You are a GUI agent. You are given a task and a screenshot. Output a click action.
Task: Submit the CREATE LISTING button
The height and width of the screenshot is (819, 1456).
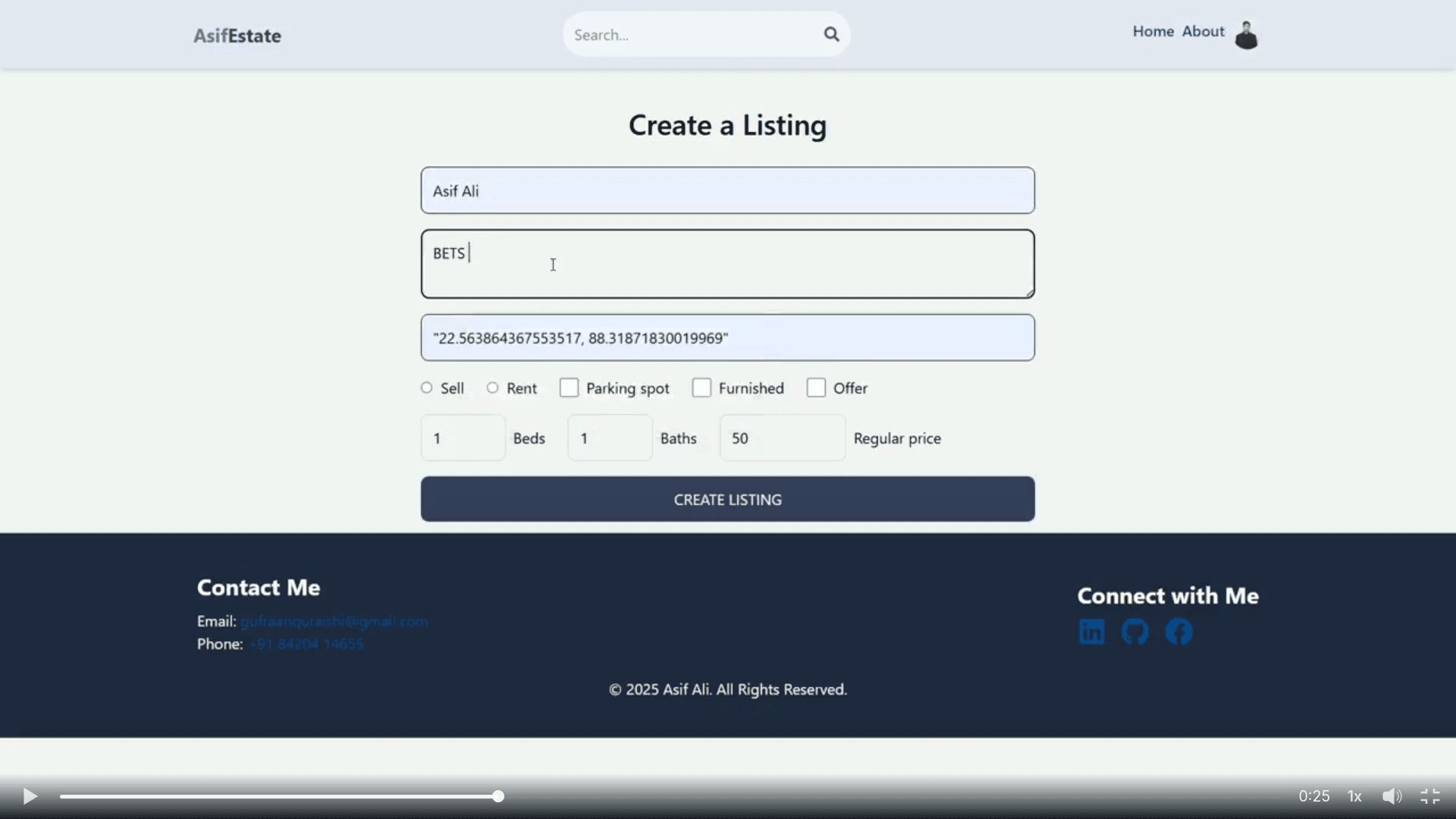pyautogui.click(x=728, y=499)
